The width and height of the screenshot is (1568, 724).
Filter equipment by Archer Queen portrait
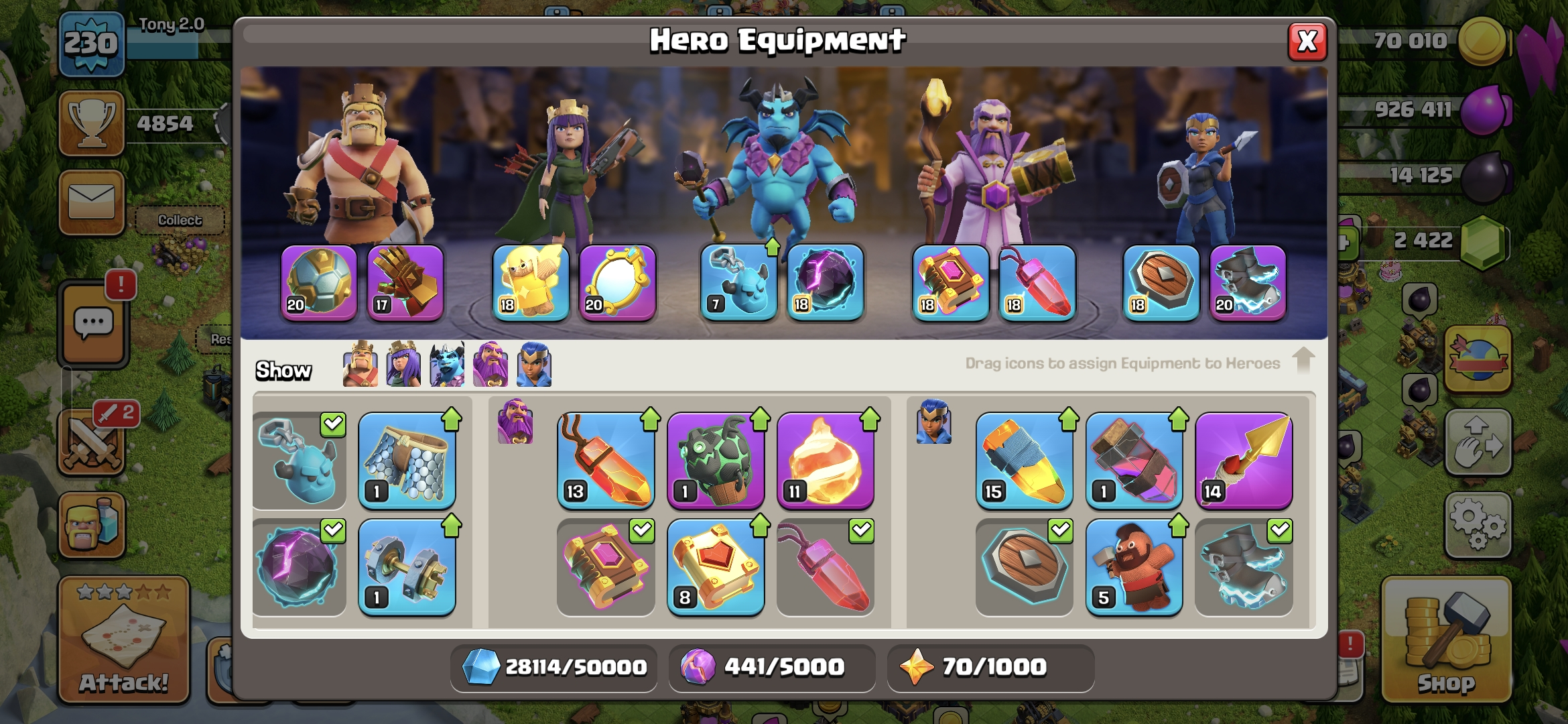pos(403,365)
